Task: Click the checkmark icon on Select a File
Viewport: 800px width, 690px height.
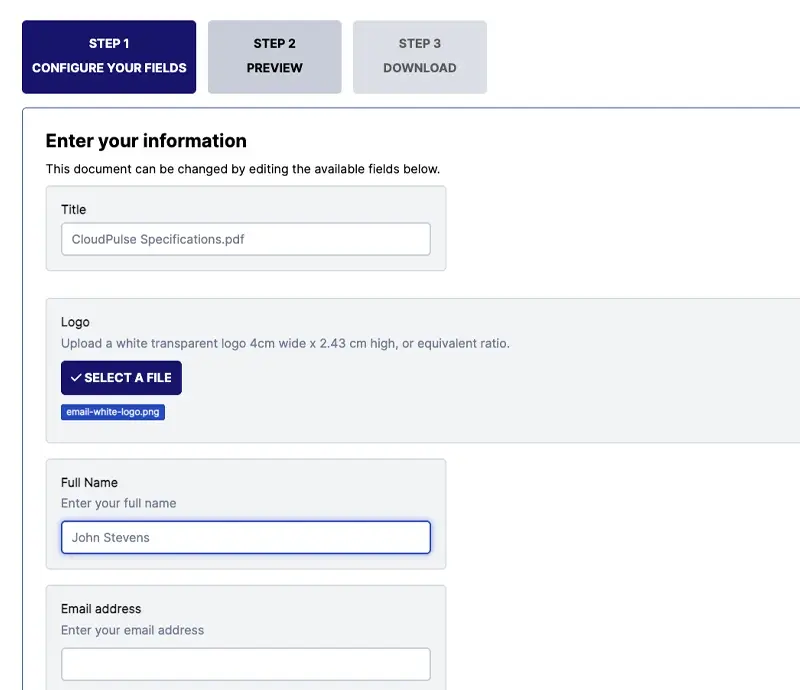Action: [76, 378]
